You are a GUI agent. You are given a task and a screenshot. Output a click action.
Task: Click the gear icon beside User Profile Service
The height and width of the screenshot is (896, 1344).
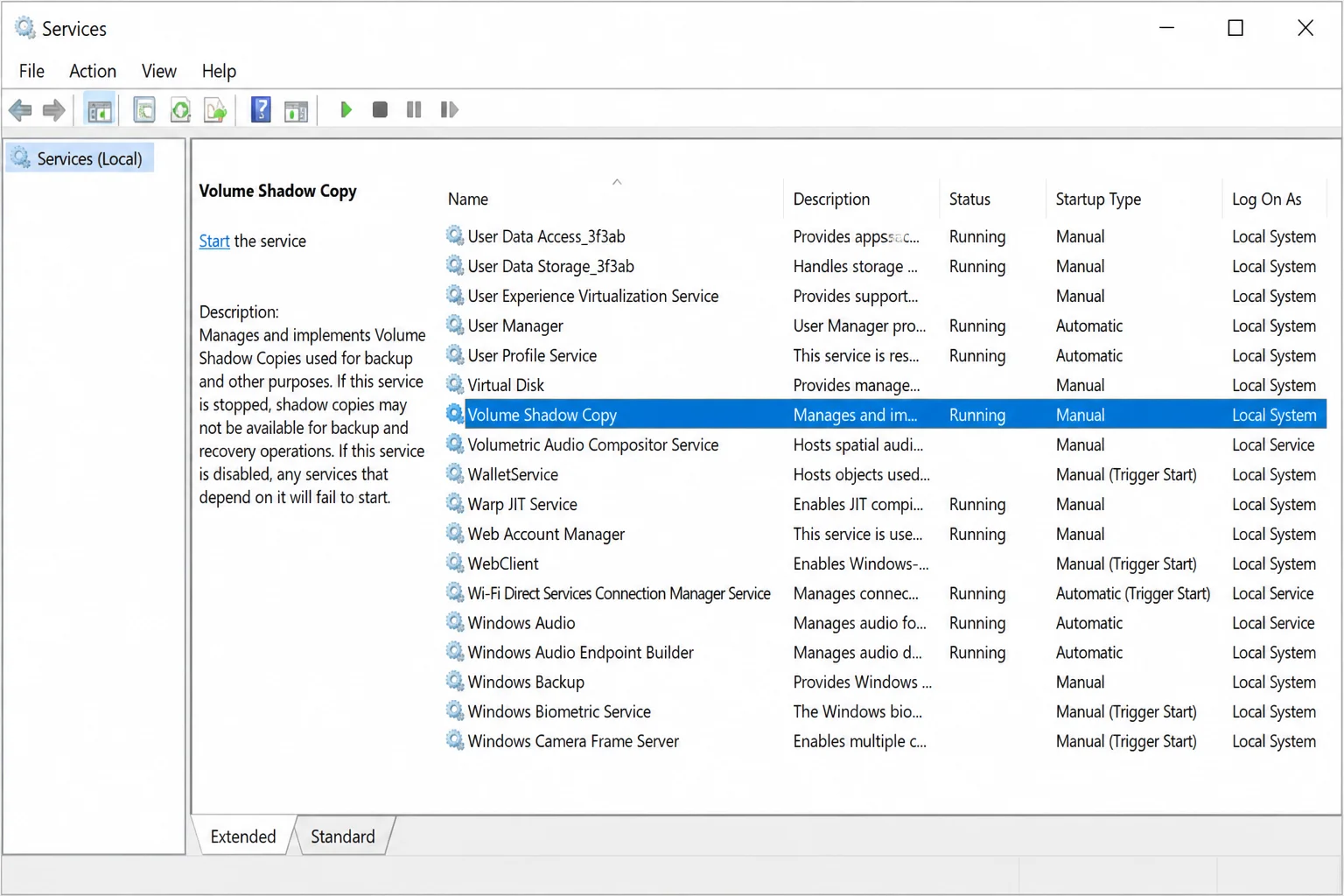pos(455,355)
